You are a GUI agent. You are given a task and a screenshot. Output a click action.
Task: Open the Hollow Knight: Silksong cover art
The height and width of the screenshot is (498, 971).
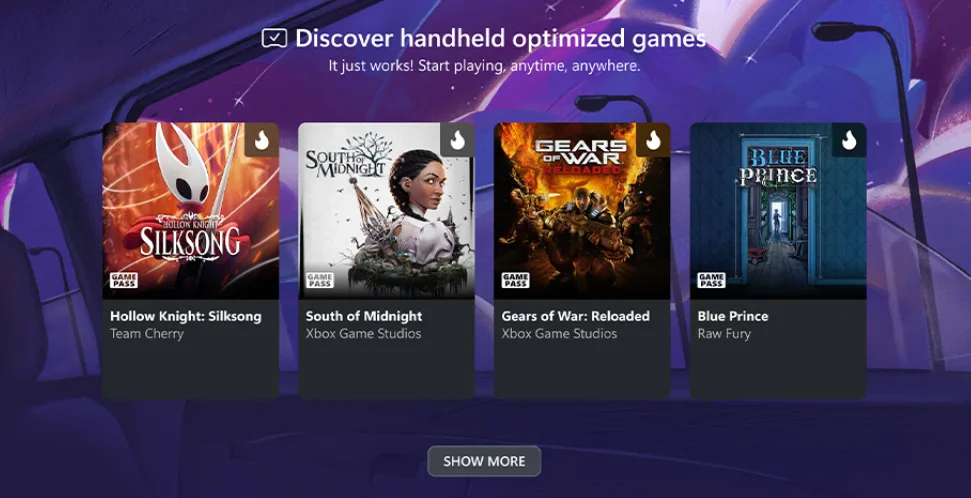coord(191,211)
